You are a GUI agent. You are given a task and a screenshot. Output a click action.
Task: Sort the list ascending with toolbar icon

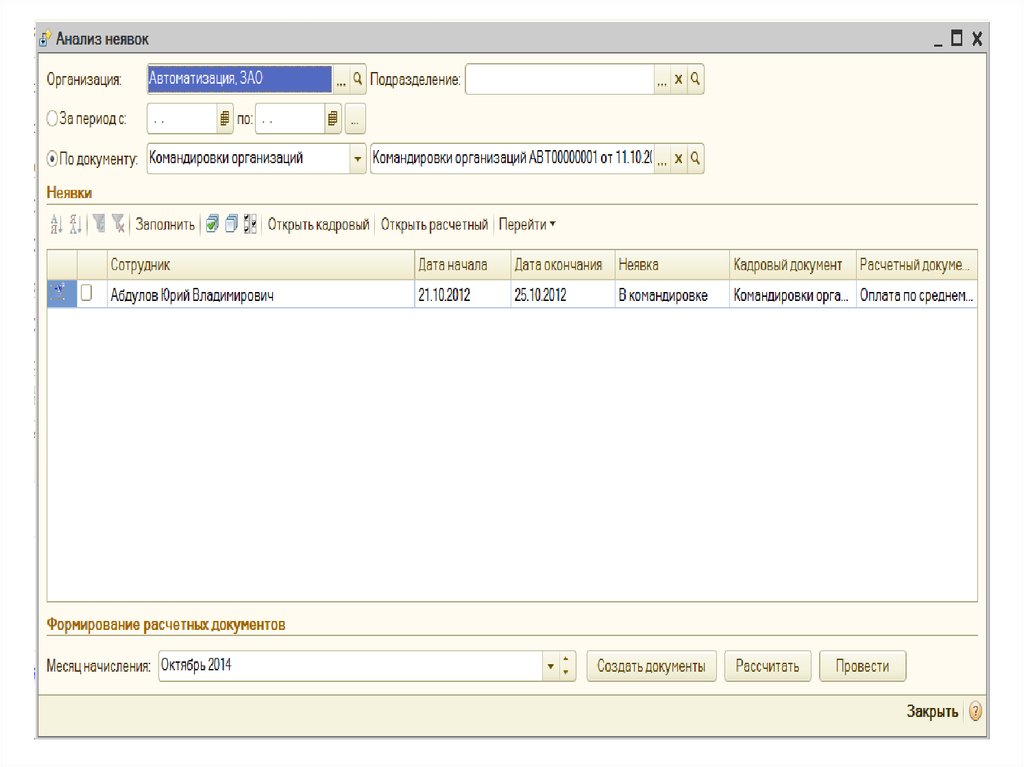[x=56, y=225]
